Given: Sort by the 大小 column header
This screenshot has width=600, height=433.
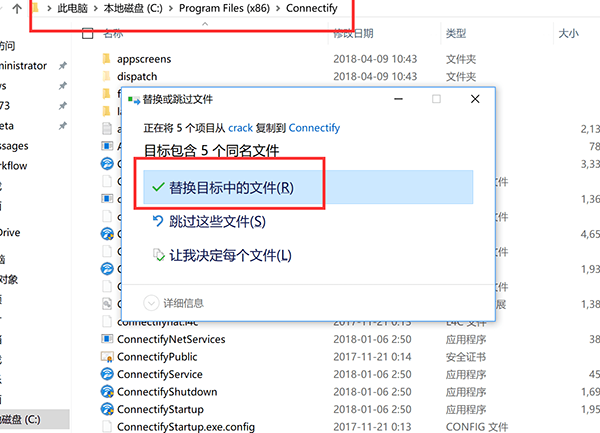Looking at the screenshot, I should click(569, 34).
